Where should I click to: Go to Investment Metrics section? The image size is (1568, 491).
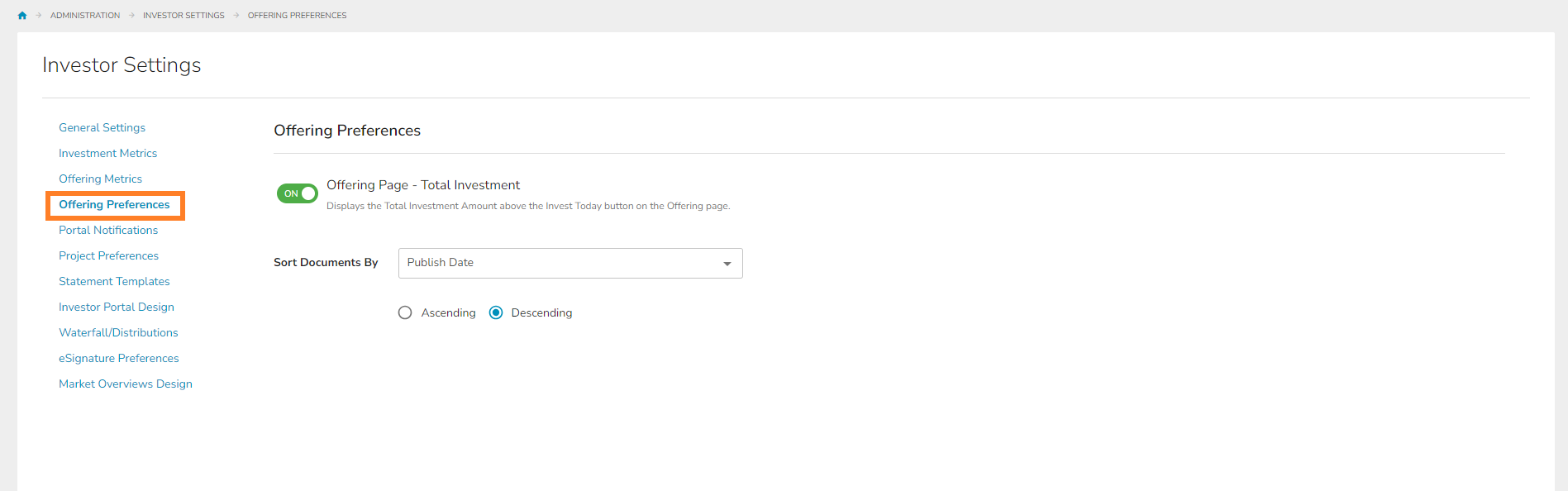107,153
